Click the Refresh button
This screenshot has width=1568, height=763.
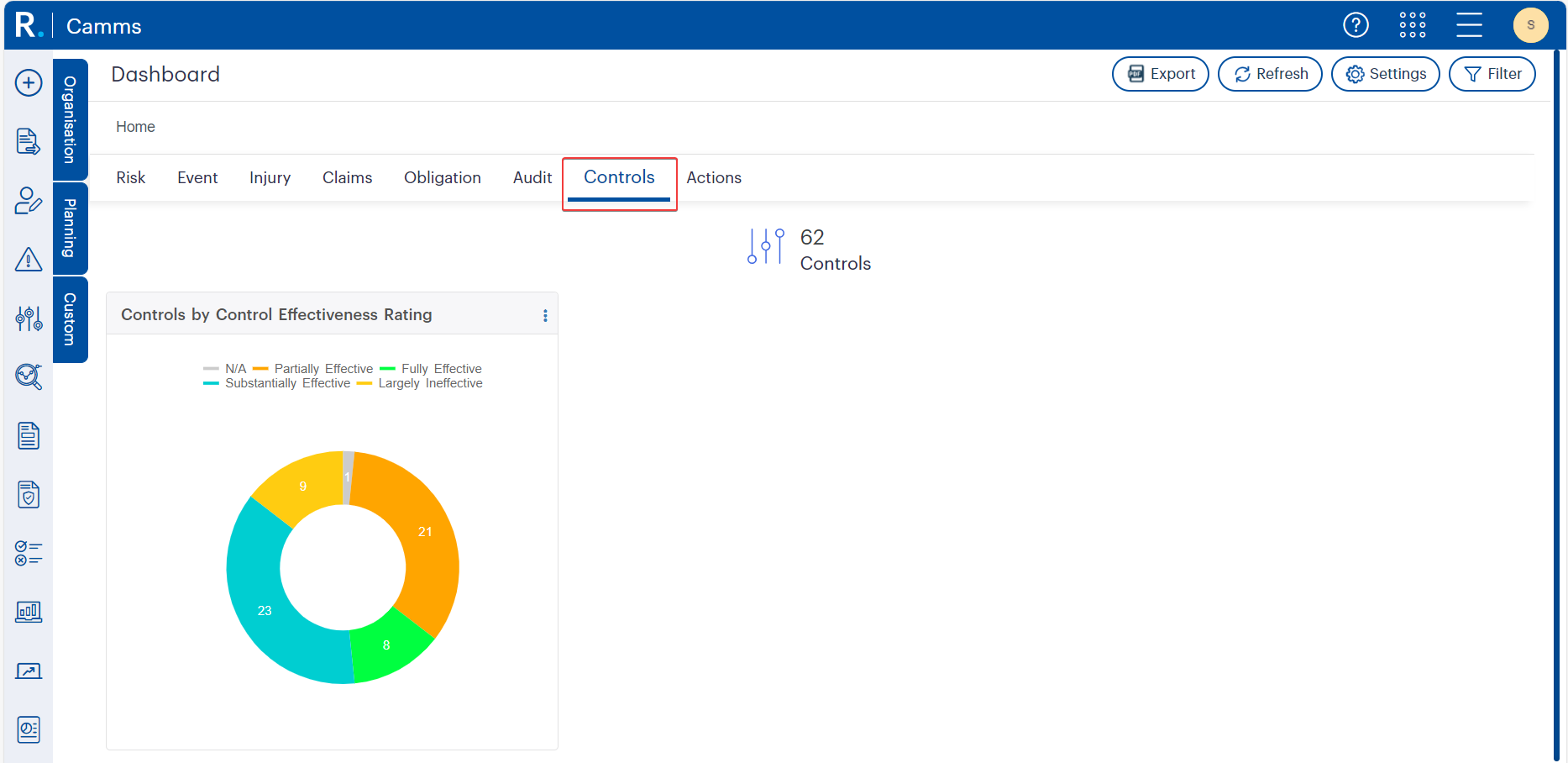tap(1270, 74)
